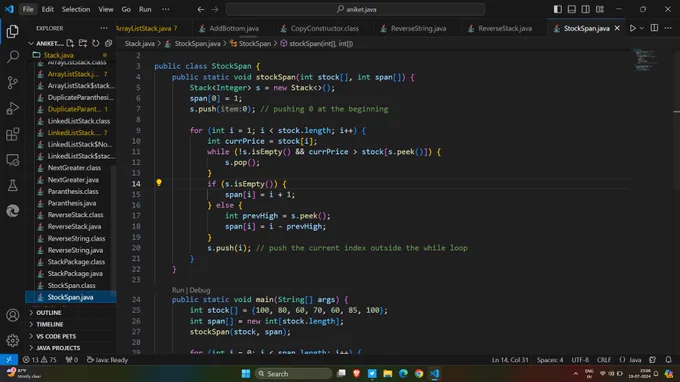Image resolution: width=680 pixels, height=382 pixels.
Task: Open editor more actions ellipsis
Action: click(668, 28)
